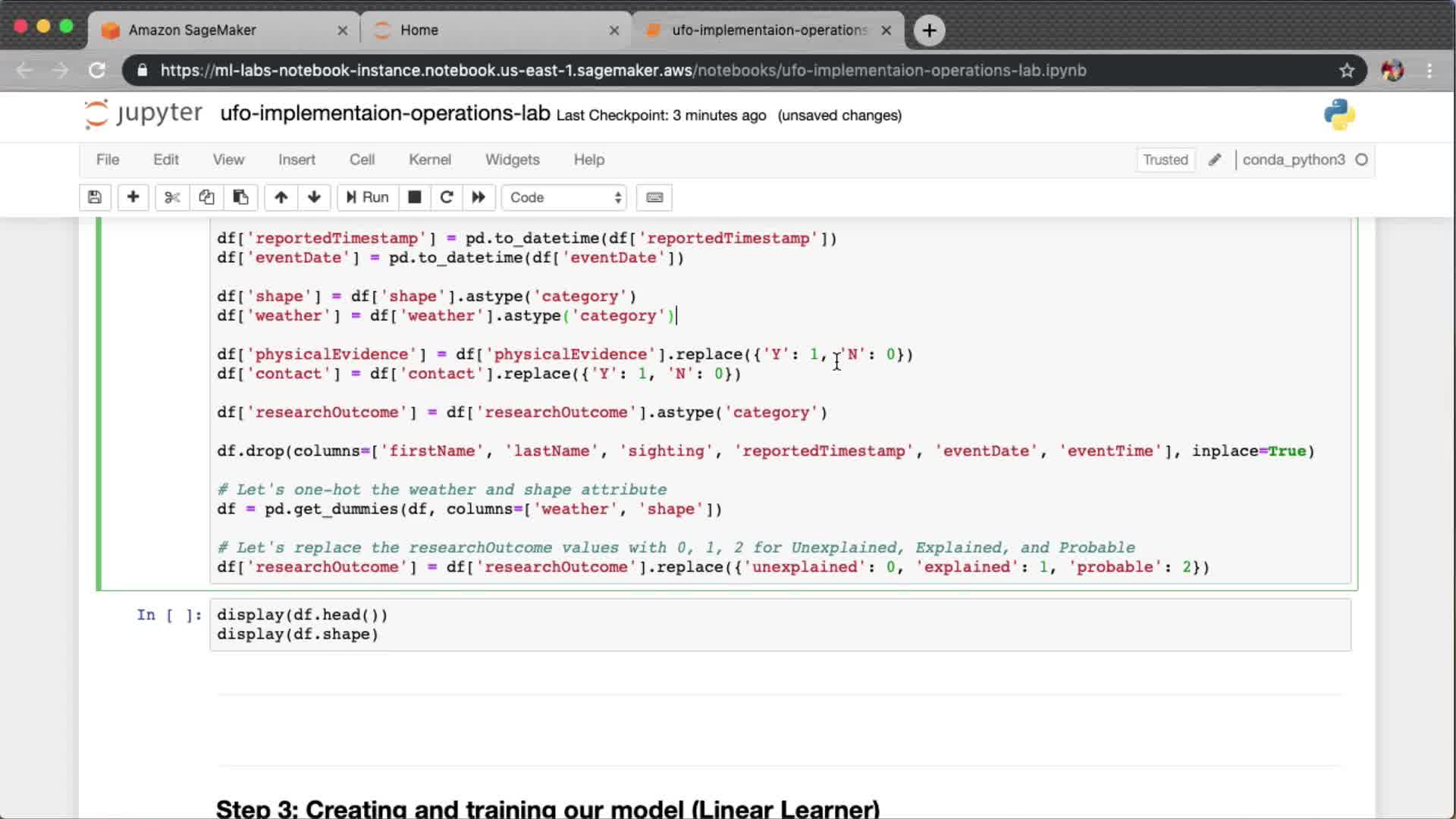This screenshot has height=819, width=1456.
Task: Open the Kernel menu
Action: click(429, 159)
